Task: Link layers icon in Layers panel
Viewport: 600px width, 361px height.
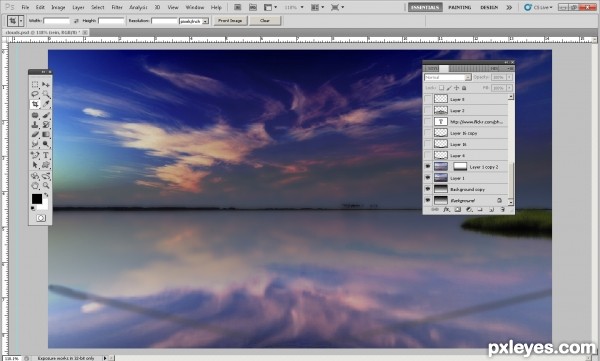Action: 435,209
